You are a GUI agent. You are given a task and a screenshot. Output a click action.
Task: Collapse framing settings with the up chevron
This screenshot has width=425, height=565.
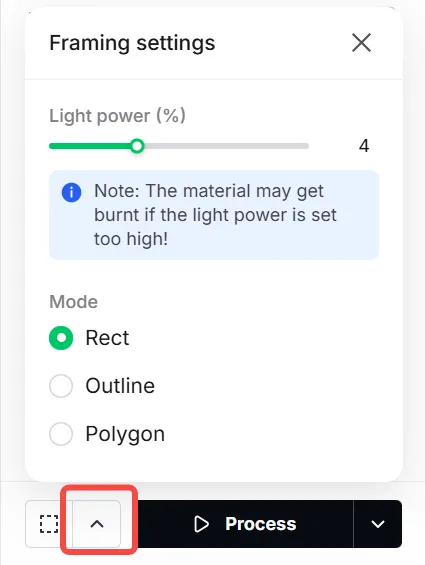tap(97, 524)
